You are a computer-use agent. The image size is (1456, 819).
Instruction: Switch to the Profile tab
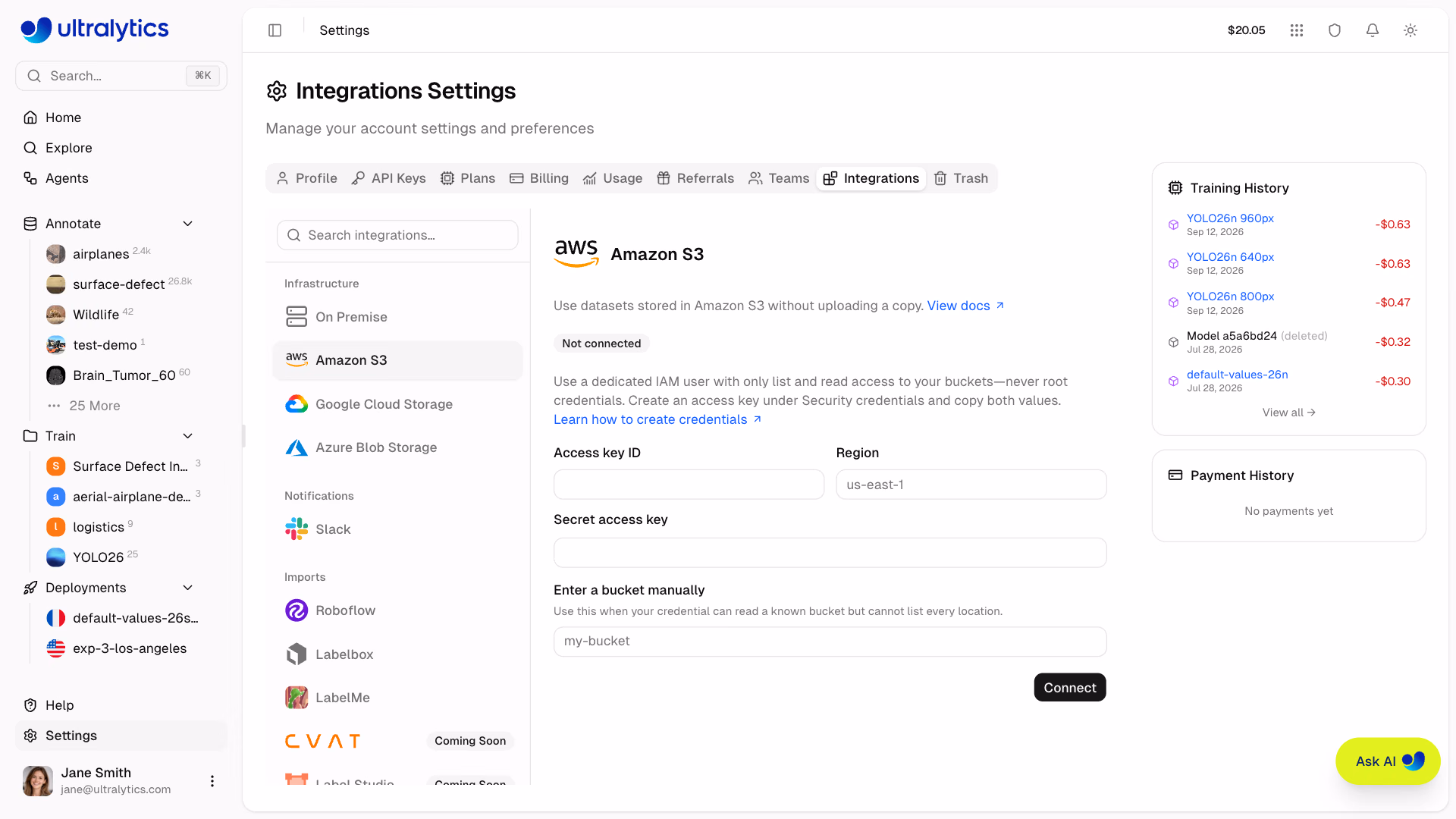pyautogui.click(x=306, y=178)
